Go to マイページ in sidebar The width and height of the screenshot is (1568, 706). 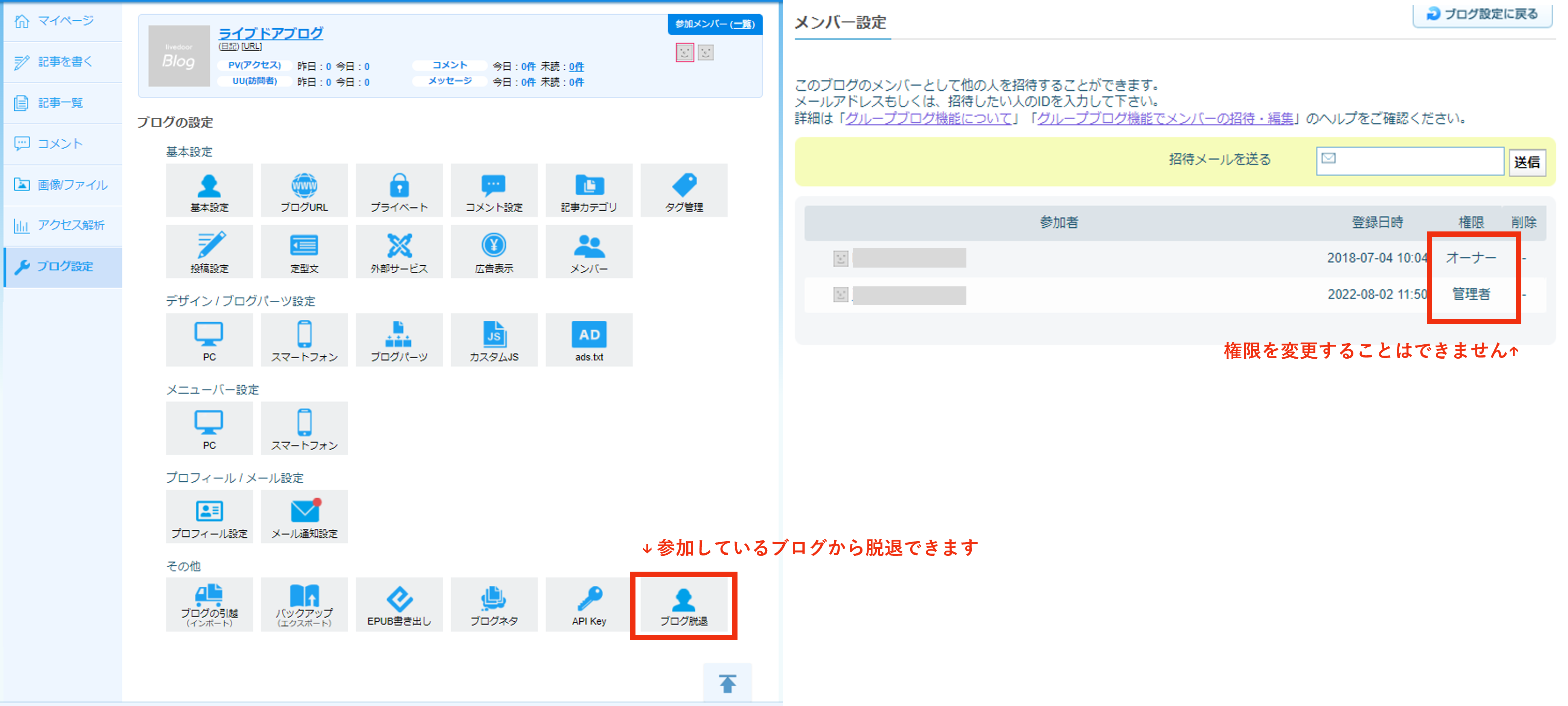click(63, 21)
